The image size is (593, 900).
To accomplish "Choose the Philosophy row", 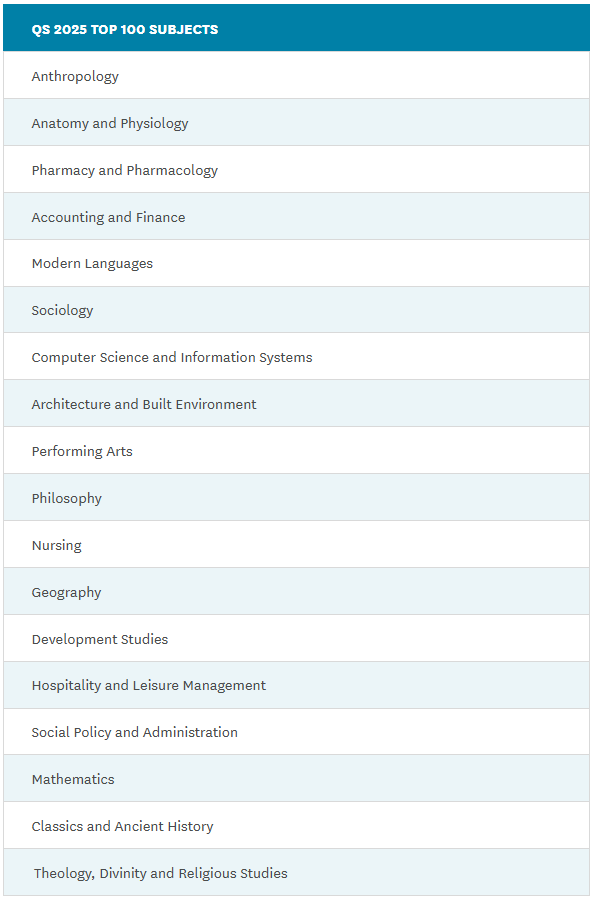I will point(296,498).
